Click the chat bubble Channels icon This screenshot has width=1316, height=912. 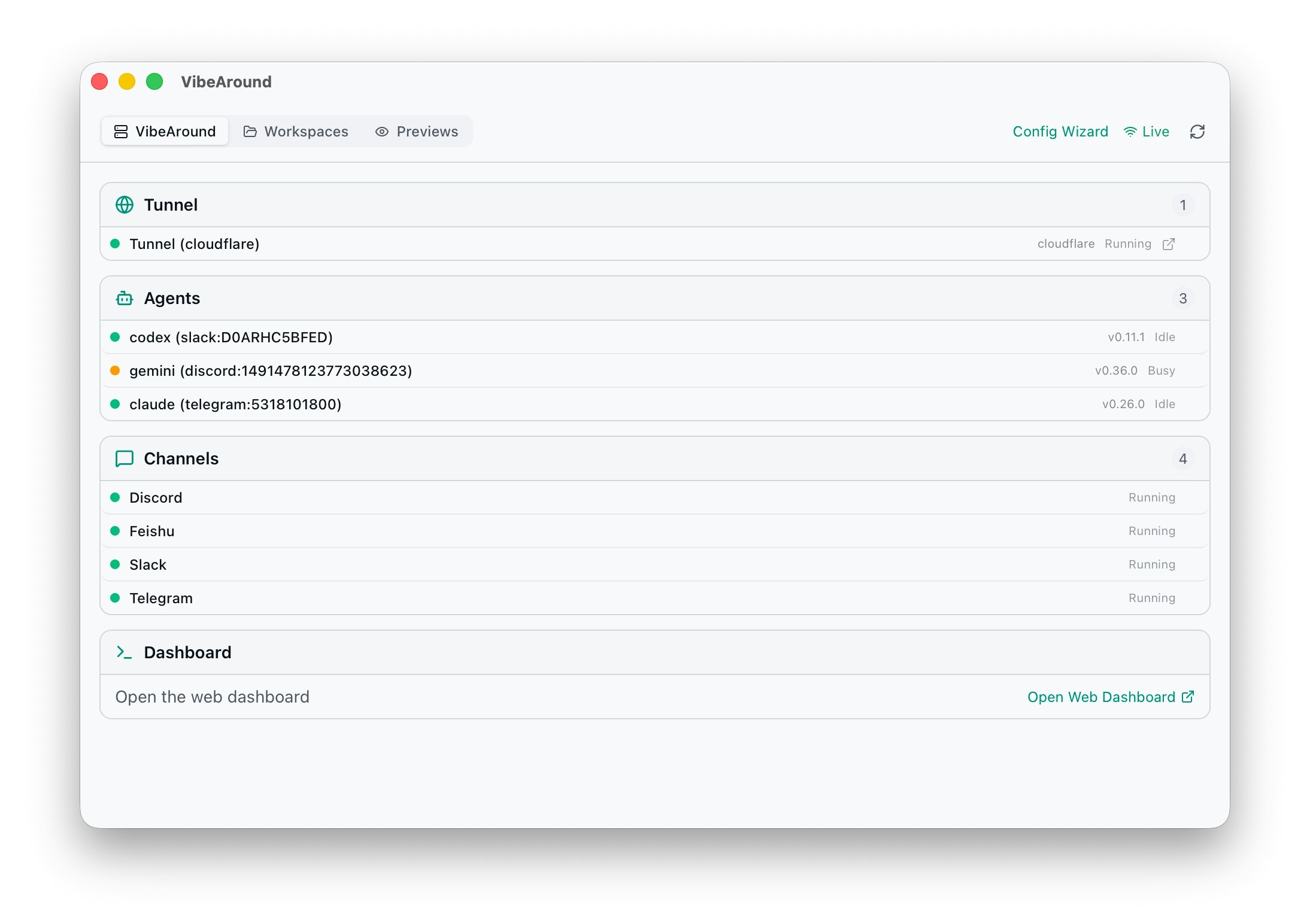tap(125, 459)
